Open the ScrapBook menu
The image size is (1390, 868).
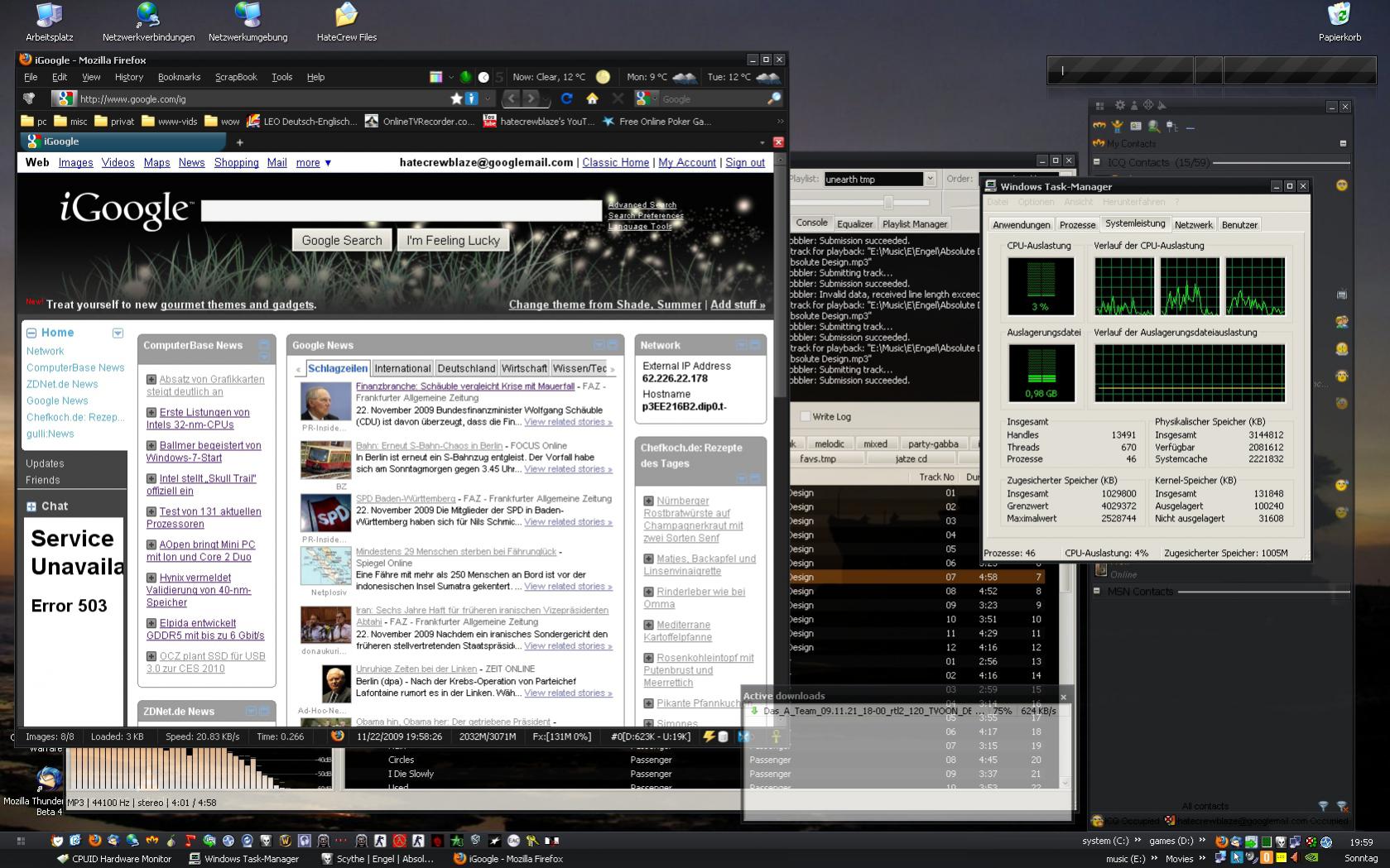click(236, 77)
